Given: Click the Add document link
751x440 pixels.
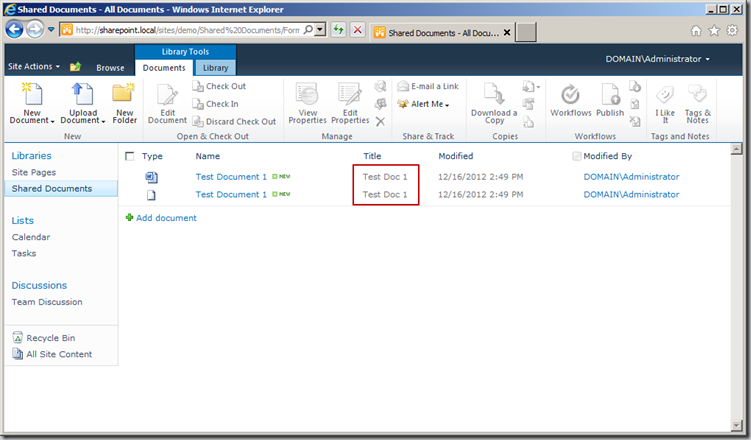Looking at the screenshot, I should click(x=166, y=218).
